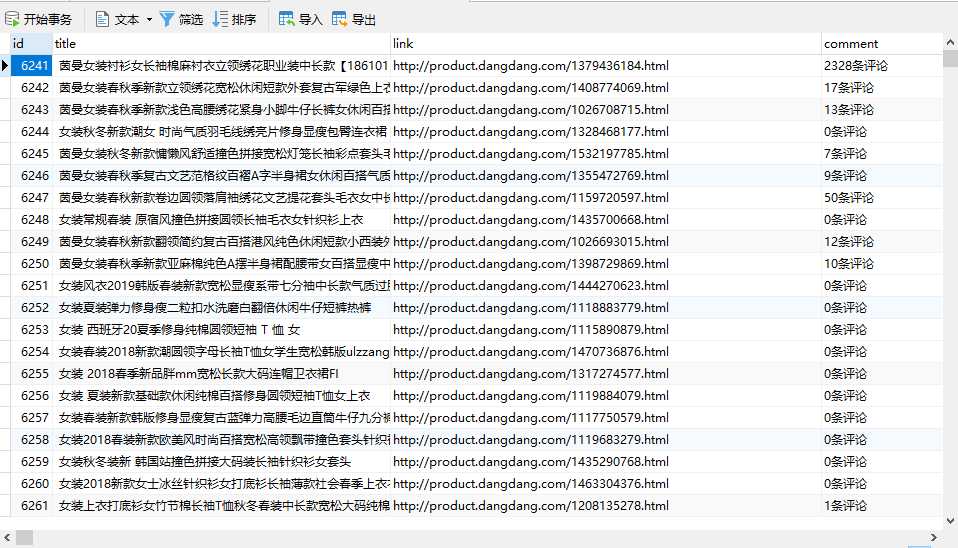
Task: Select comment cell 1条评论 in row 6261
Action: tap(882, 505)
